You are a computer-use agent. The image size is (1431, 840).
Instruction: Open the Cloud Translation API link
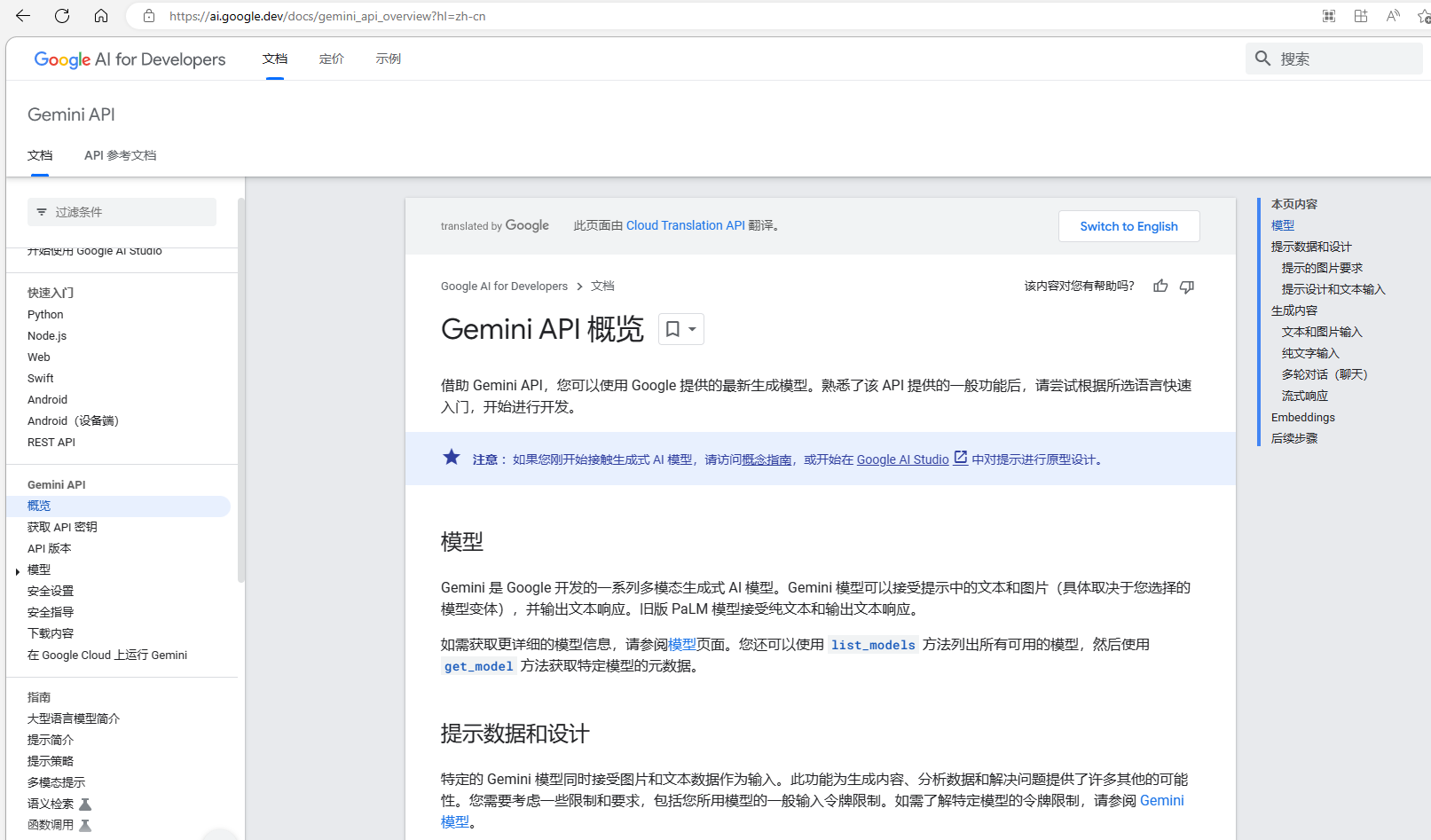point(686,225)
